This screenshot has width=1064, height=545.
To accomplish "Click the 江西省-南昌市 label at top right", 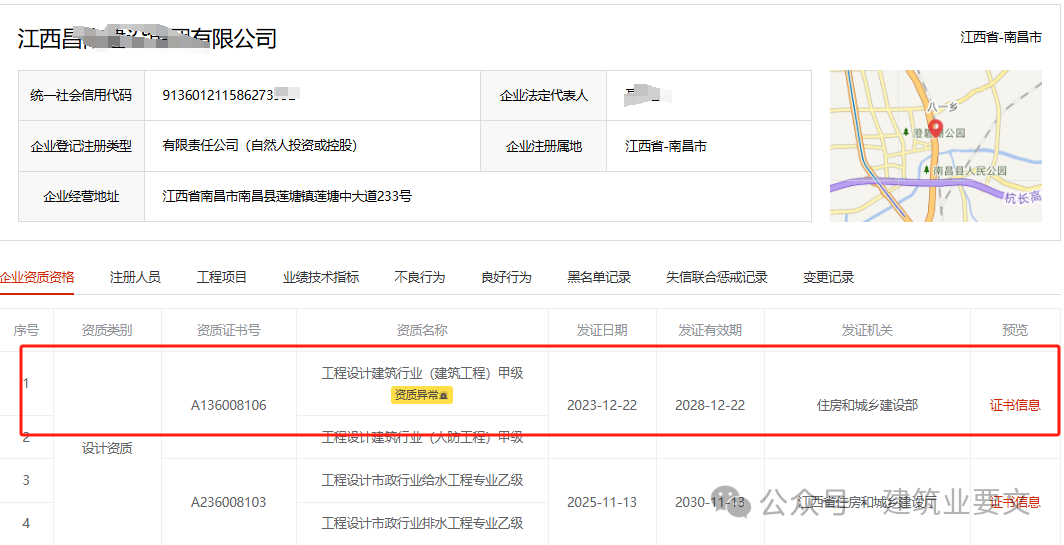I will tap(1001, 37).
